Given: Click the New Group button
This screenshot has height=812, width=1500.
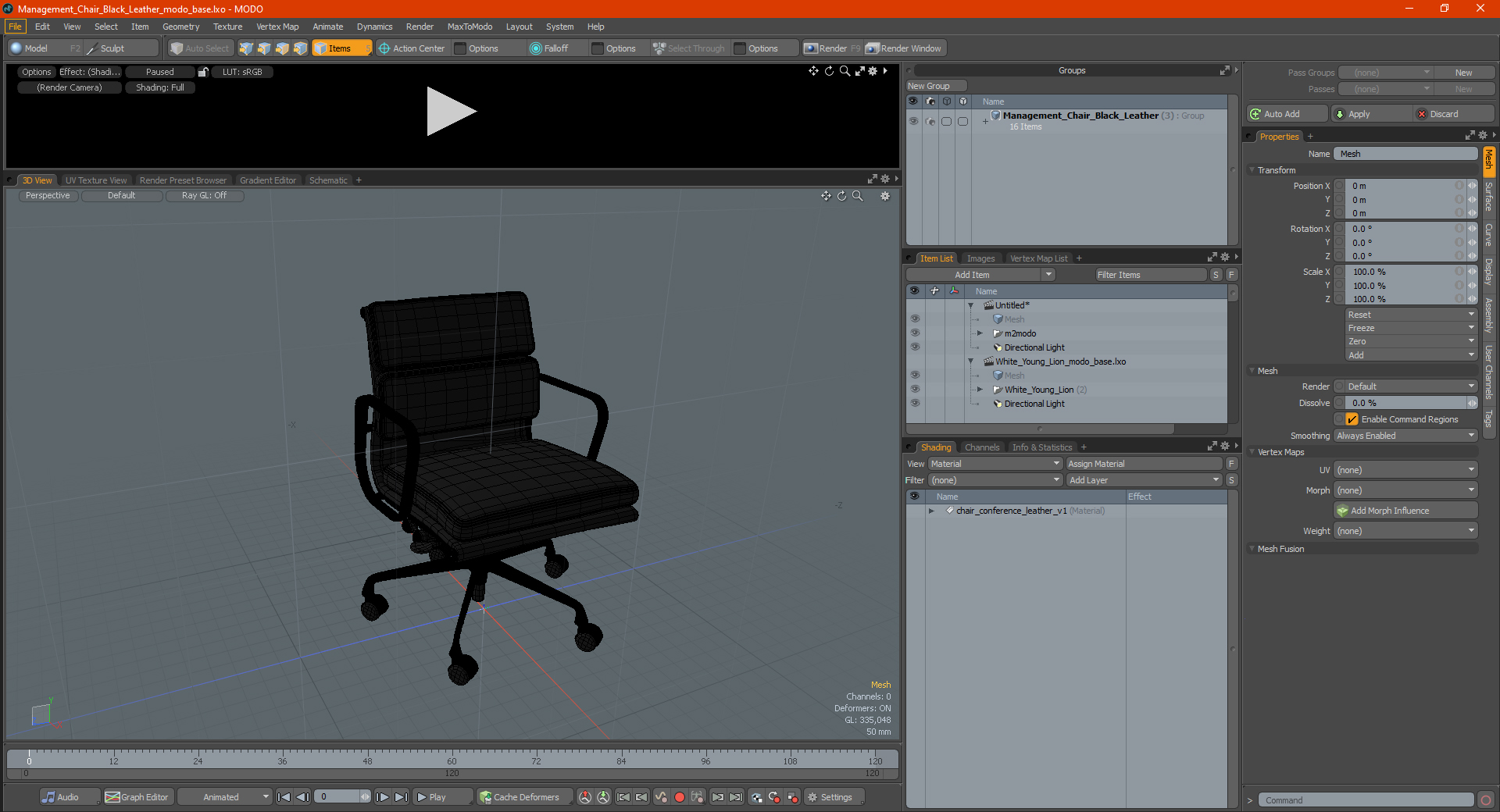Looking at the screenshot, I should pyautogui.click(x=936, y=86).
